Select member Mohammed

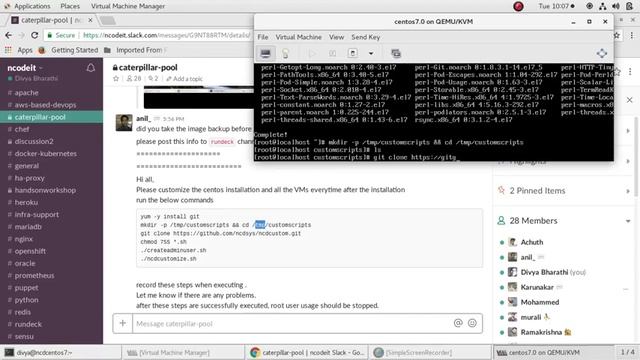(540, 302)
